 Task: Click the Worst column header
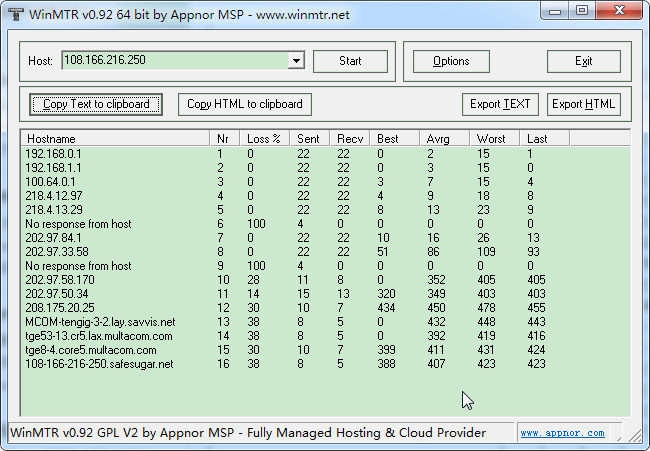(x=495, y=138)
